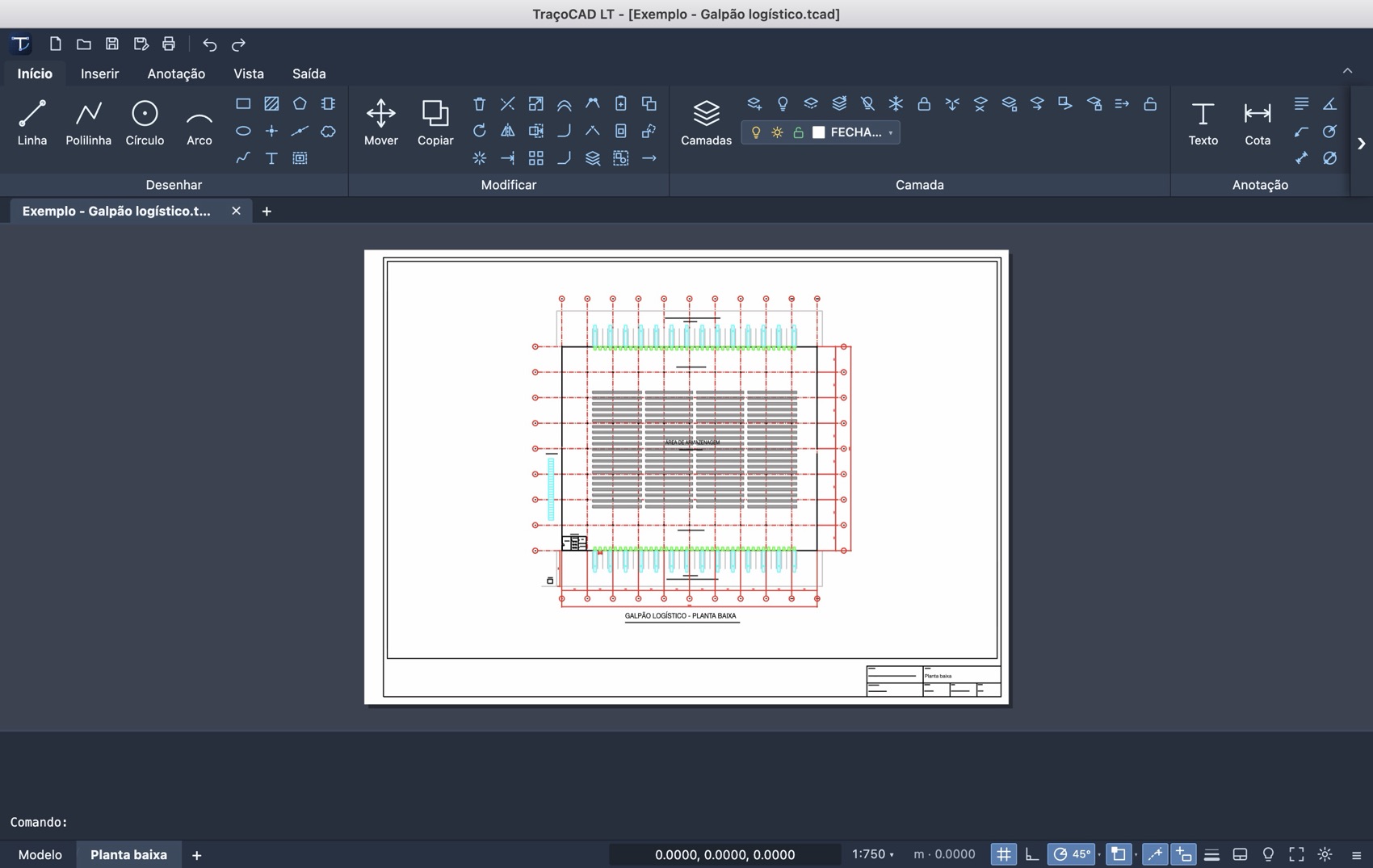Click the erase trash can icon
Image resolution: width=1373 pixels, height=868 pixels.
point(479,103)
